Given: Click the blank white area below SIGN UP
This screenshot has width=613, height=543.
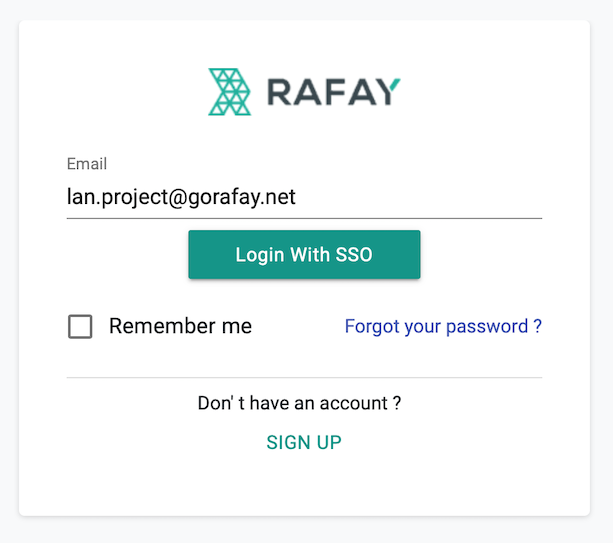Looking at the screenshot, I should point(304,485).
